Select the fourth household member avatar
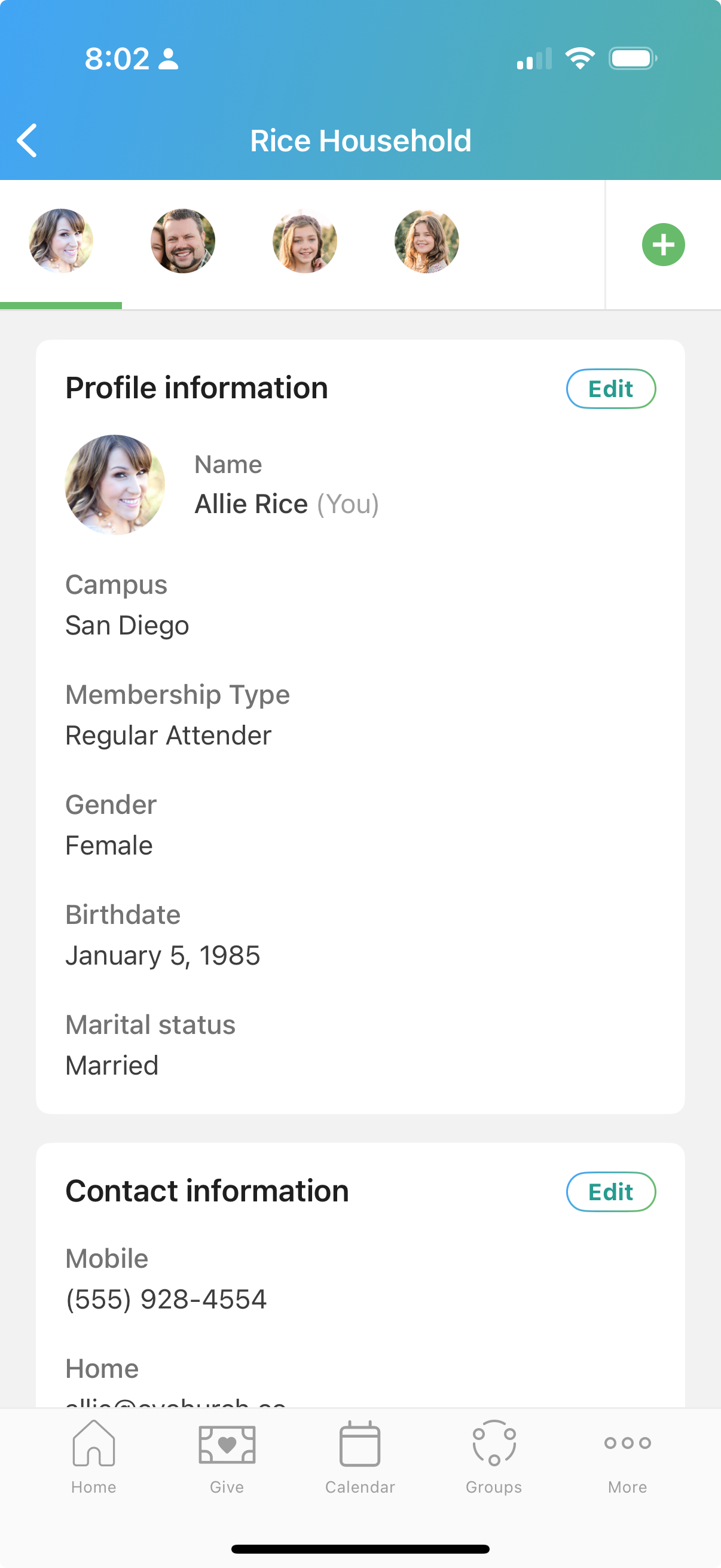The image size is (721, 1568). pos(426,241)
